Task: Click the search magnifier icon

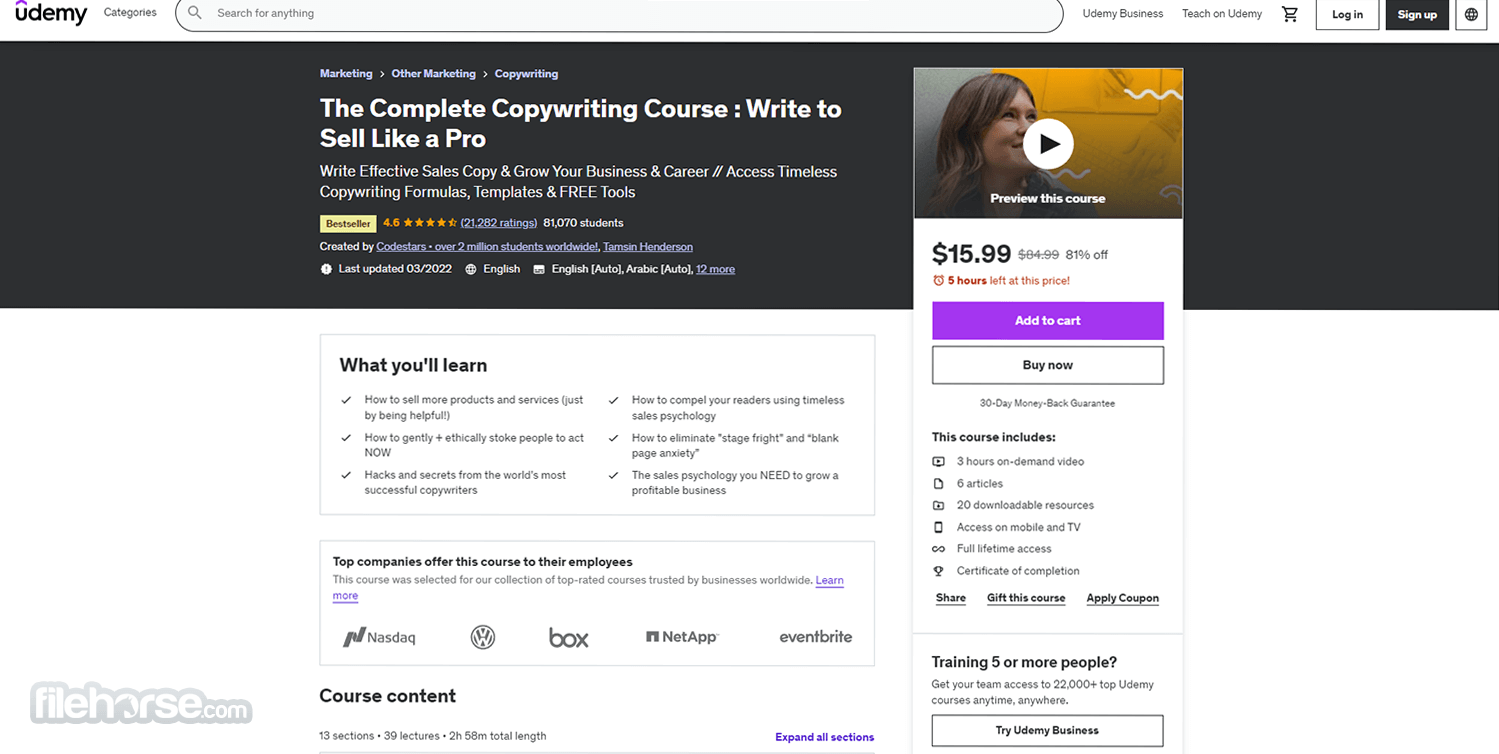Action: [x=195, y=13]
